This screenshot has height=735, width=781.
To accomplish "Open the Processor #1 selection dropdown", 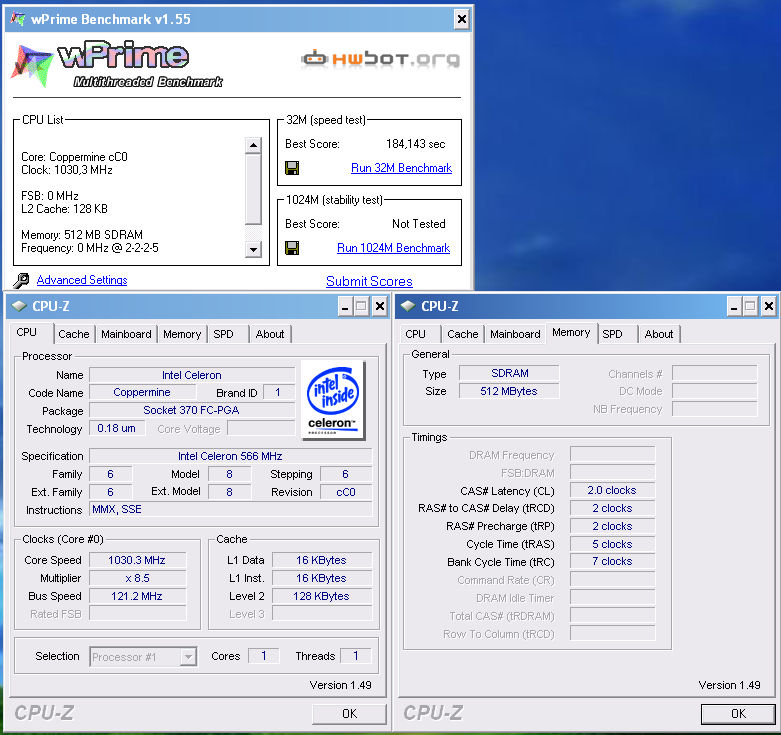I will [x=188, y=657].
